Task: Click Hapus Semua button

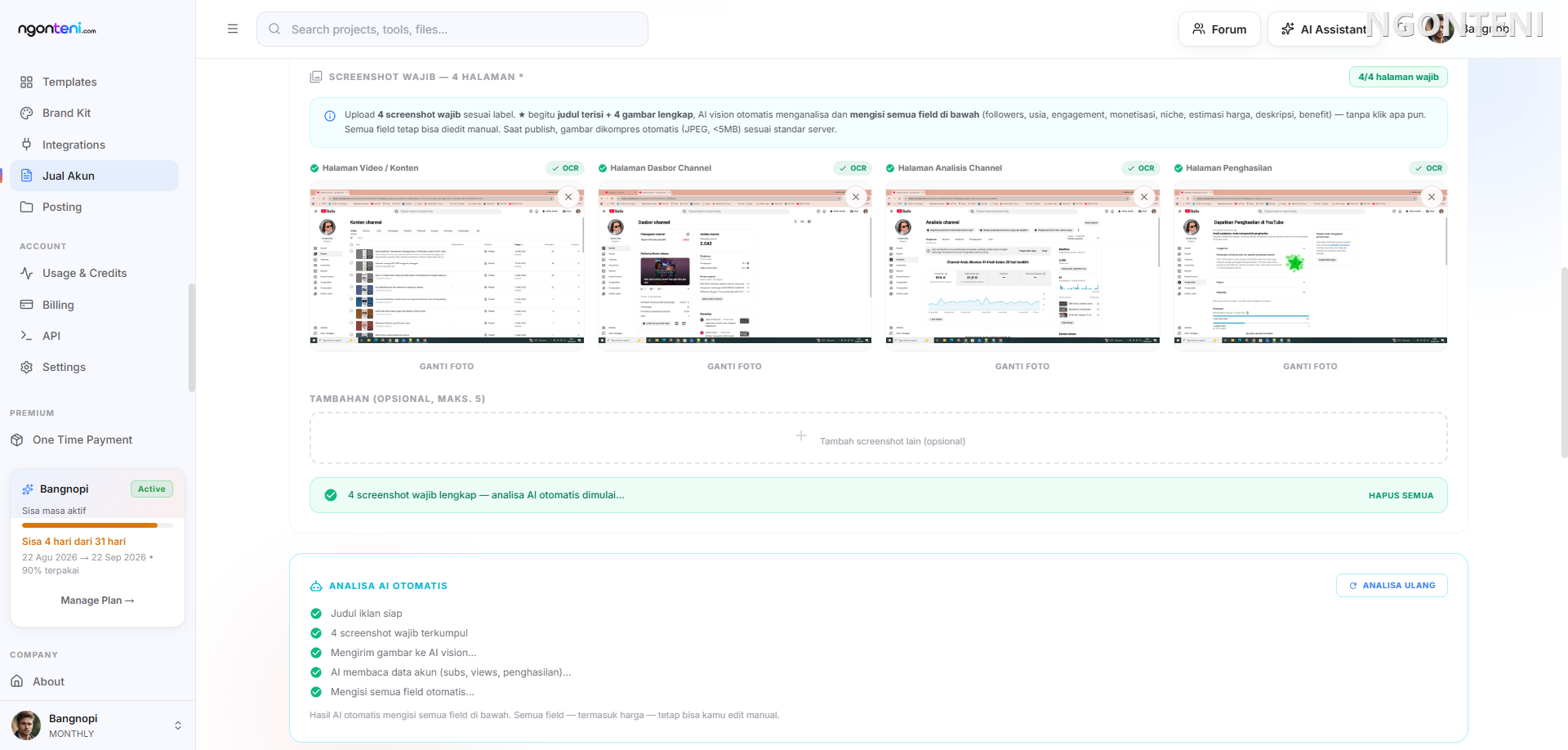Action: [x=1401, y=495]
